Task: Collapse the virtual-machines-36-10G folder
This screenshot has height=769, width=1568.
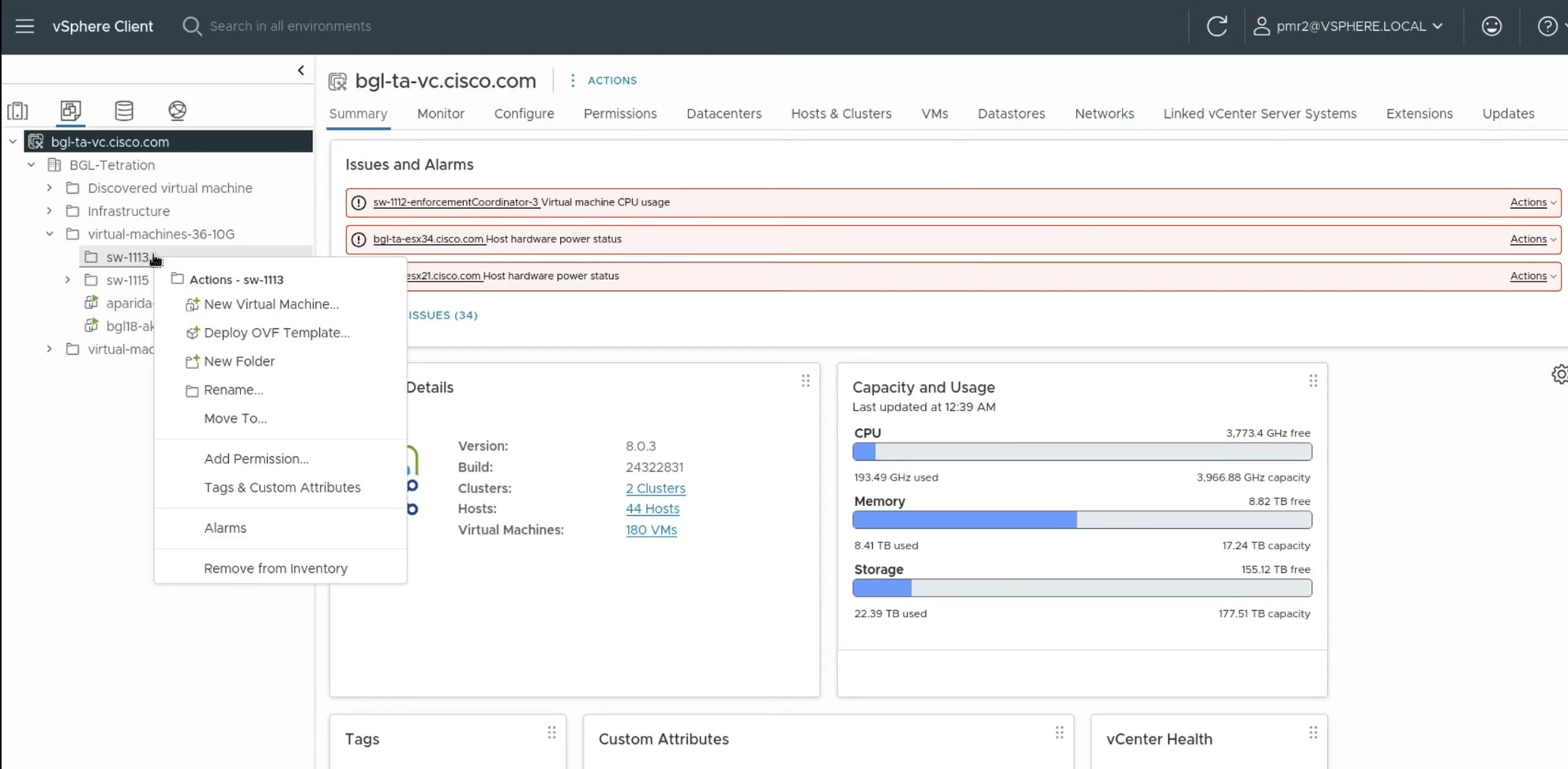Action: pos(49,234)
